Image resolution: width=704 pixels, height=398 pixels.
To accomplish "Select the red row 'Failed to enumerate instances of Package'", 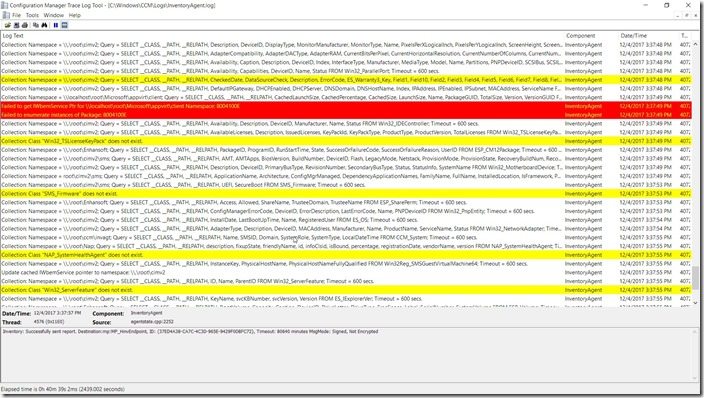I will pyautogui.click(x=346, y=115).
